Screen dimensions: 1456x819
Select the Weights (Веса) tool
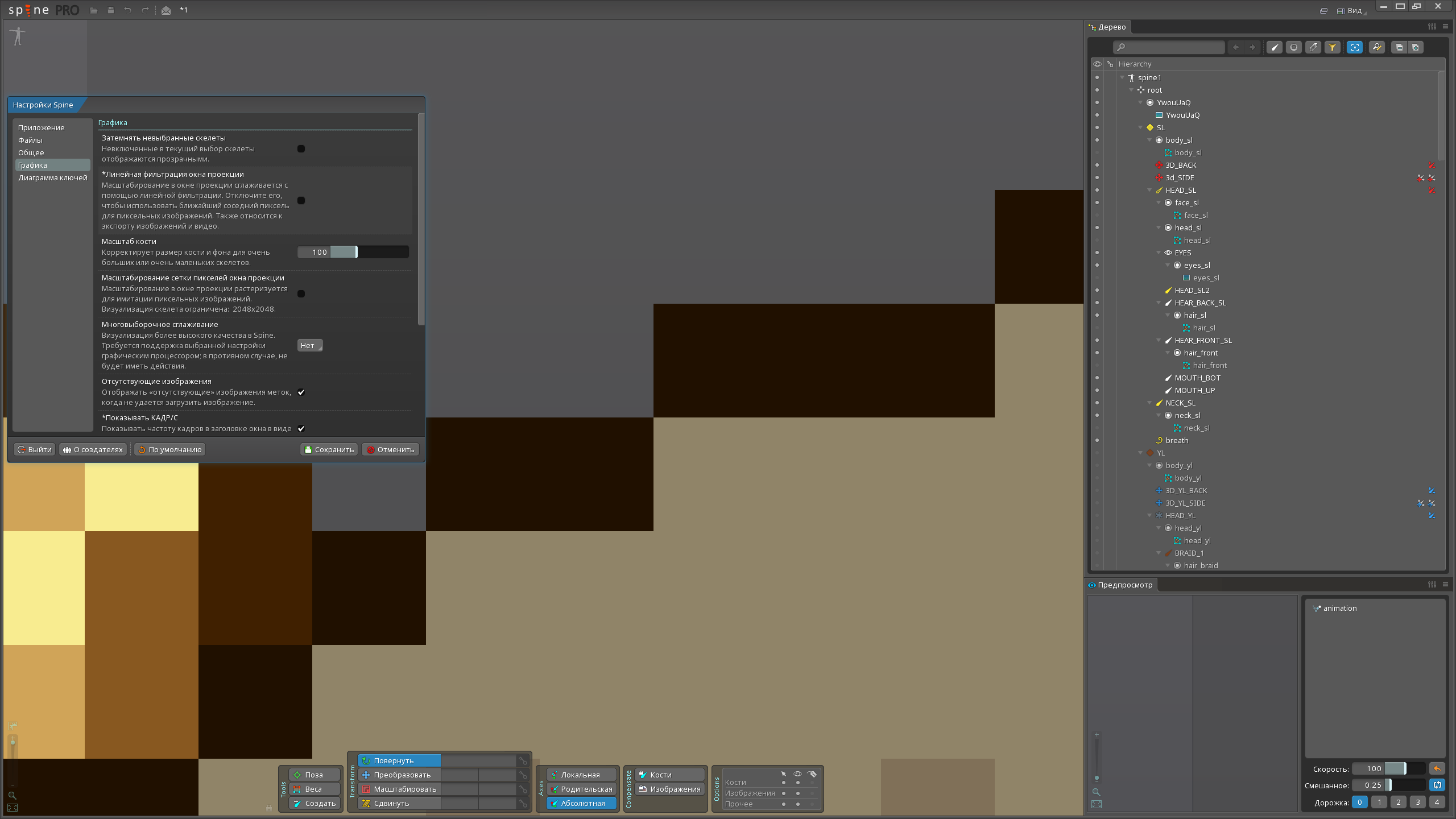[x=314, y=789]
